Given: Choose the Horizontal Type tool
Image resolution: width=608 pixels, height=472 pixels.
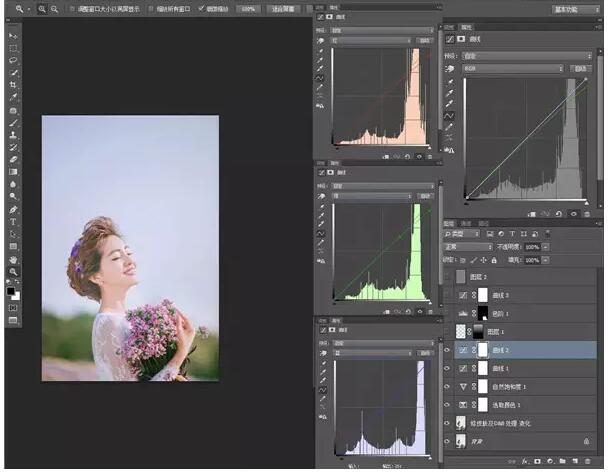Looking at the screenshot, I should 14,222.
